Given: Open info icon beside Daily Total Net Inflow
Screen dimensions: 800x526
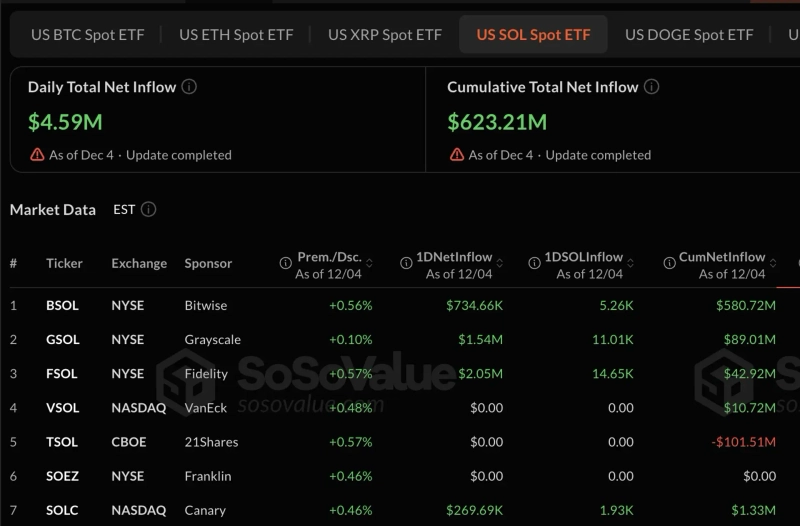Looking at the screenshot, I should 189,87.
